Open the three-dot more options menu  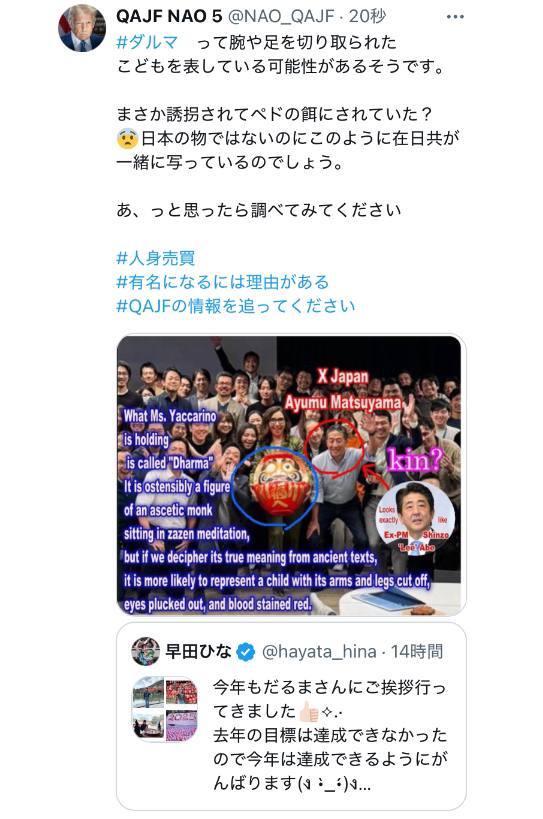click(x=455, y=17)
